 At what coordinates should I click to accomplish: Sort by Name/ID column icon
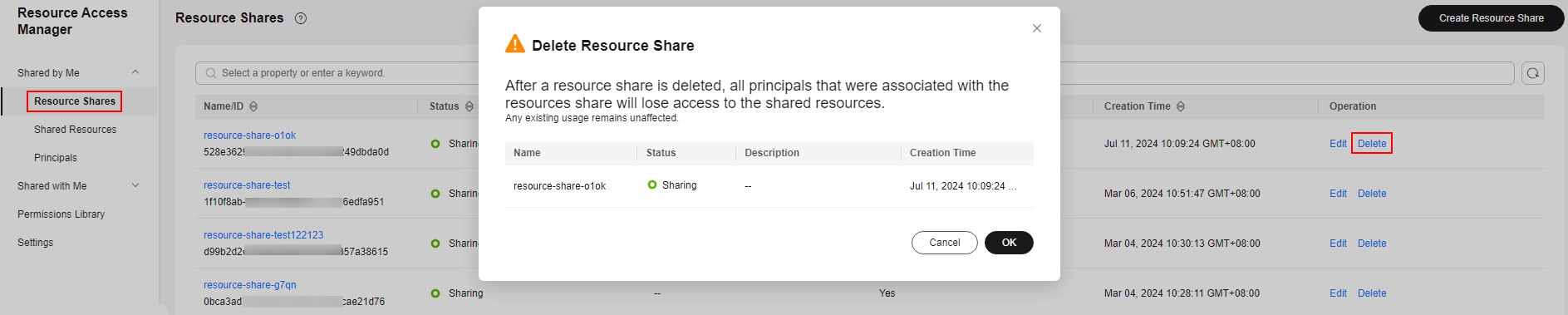[x=253, y=106]
